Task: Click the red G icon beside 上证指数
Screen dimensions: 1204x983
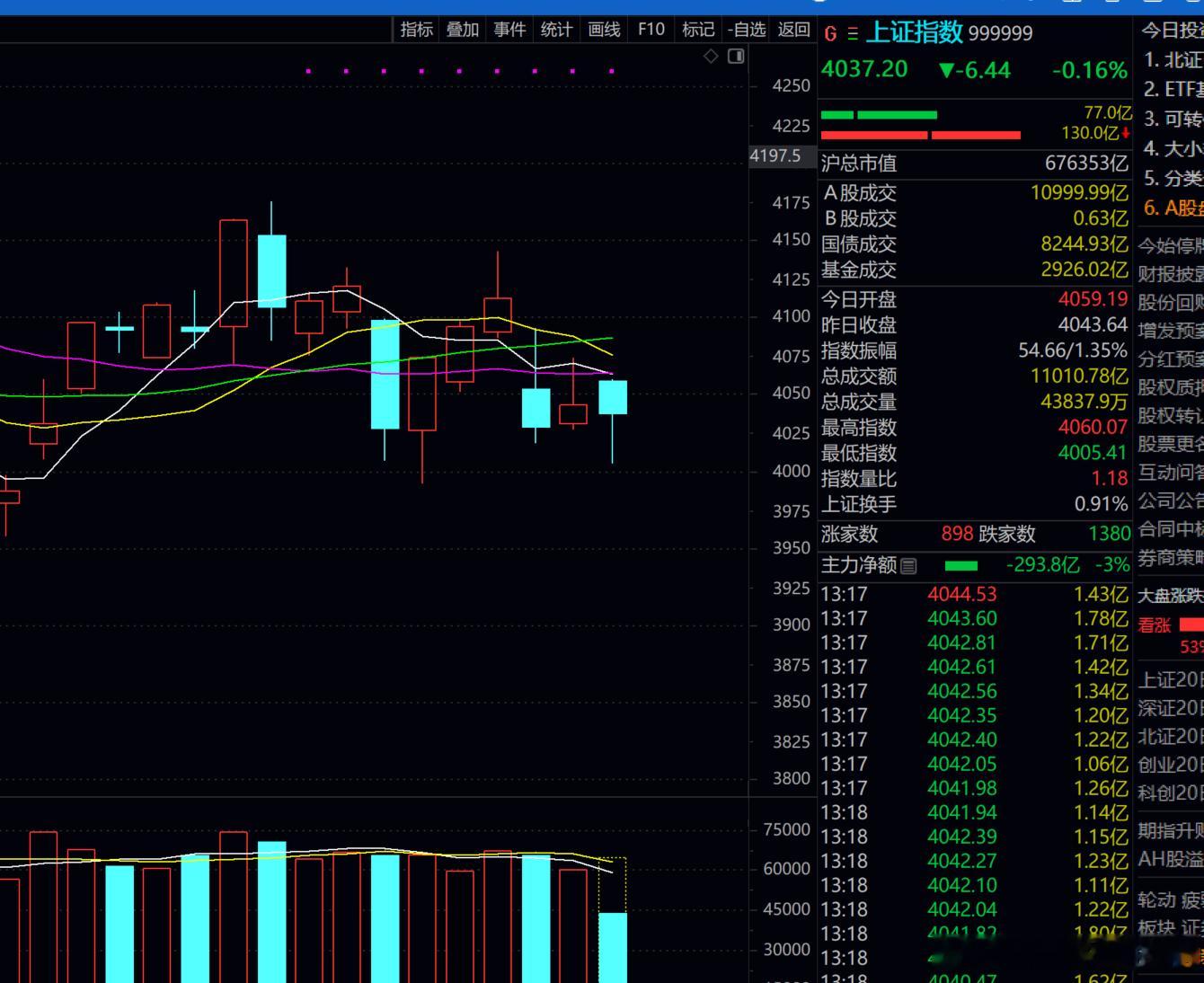Action: (x=830, y=34)
